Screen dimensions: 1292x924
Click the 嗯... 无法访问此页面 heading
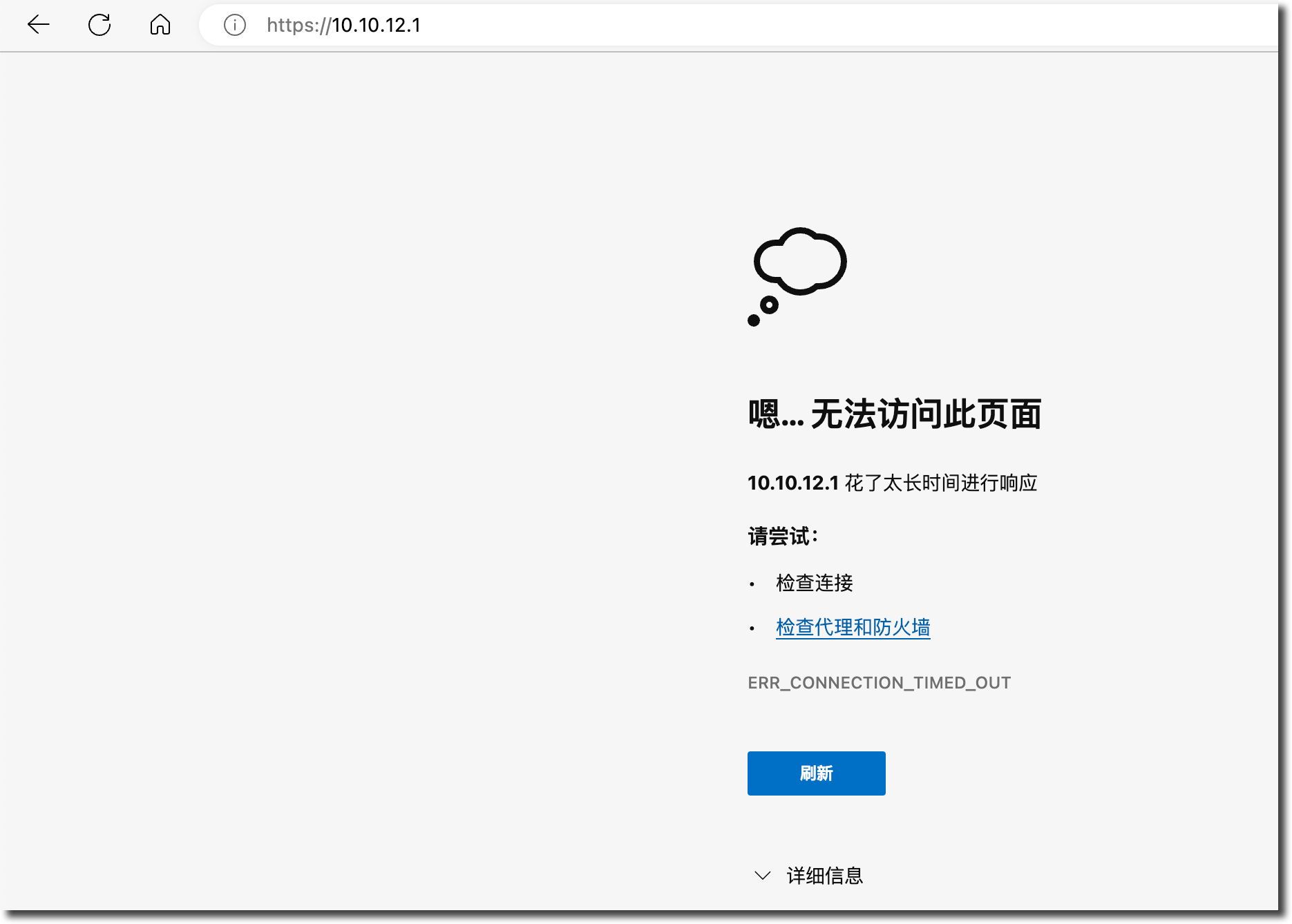click(x=895, y=414)
